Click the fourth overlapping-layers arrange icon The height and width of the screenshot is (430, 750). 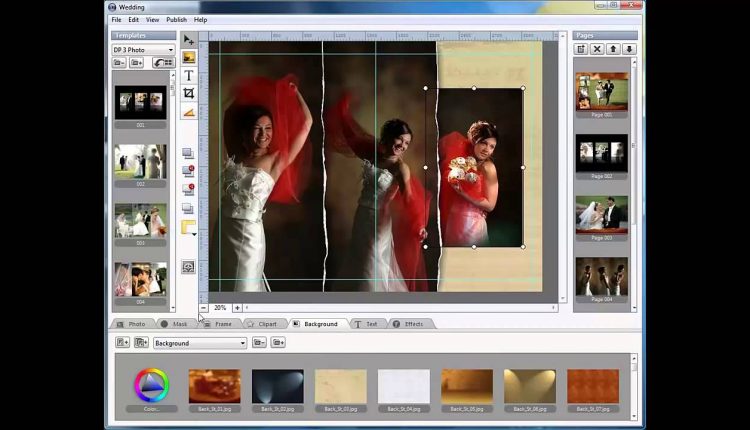(x=188, y=208)
